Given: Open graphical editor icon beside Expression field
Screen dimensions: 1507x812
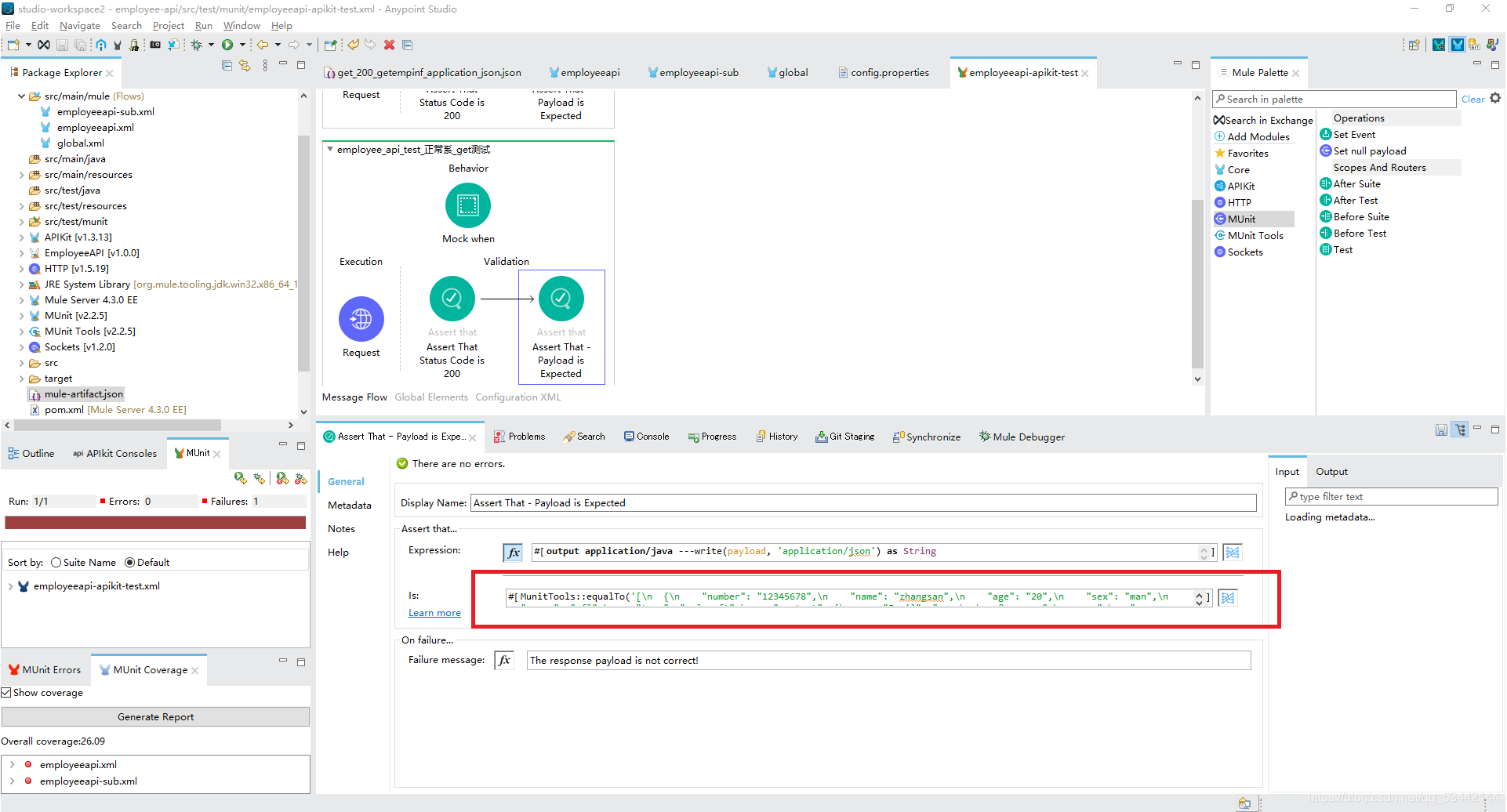Looking at the screenshot, I should 1233,553.
